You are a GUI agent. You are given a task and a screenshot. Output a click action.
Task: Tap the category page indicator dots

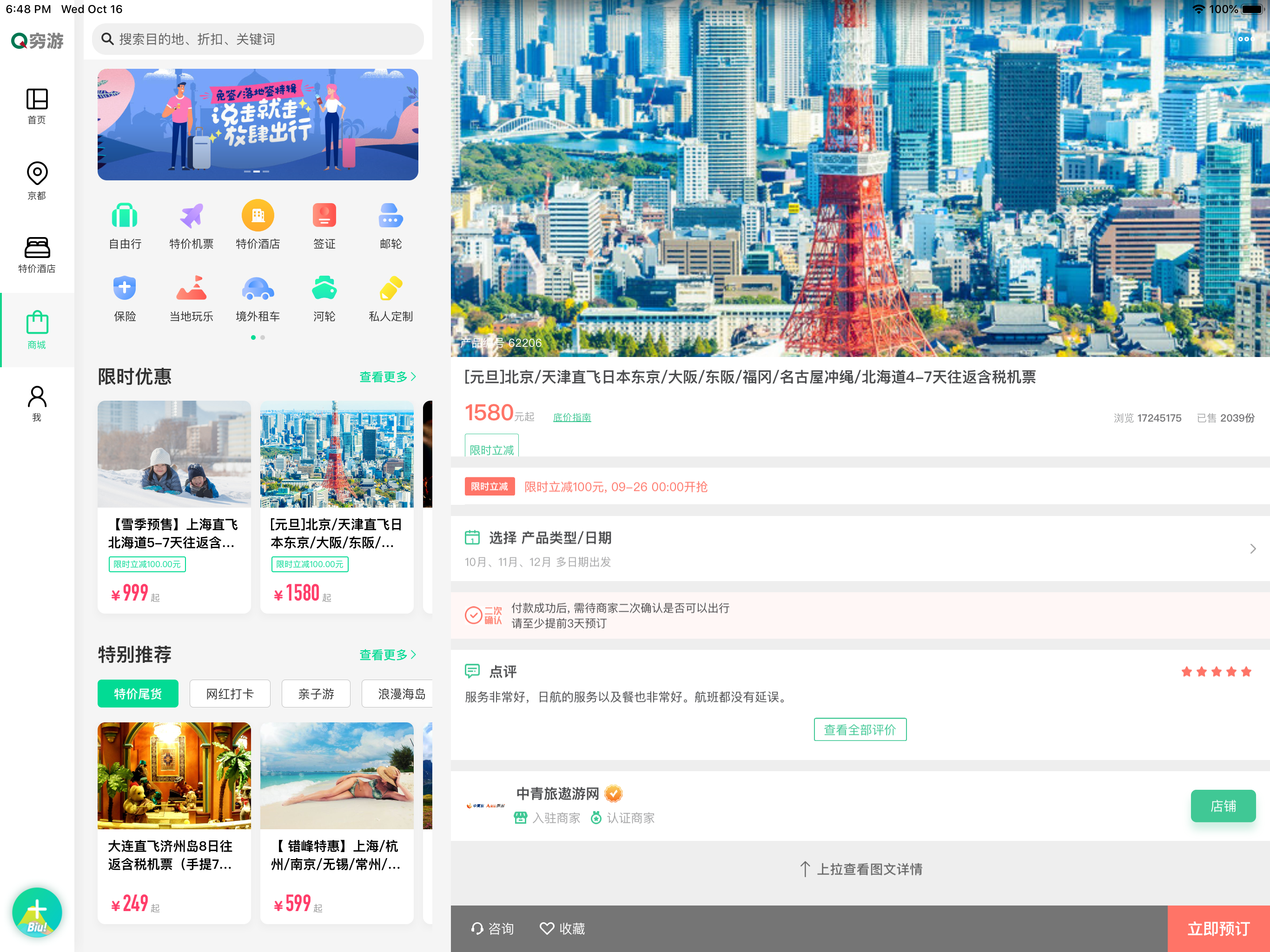pyautogui.click(x=258, y=337)
